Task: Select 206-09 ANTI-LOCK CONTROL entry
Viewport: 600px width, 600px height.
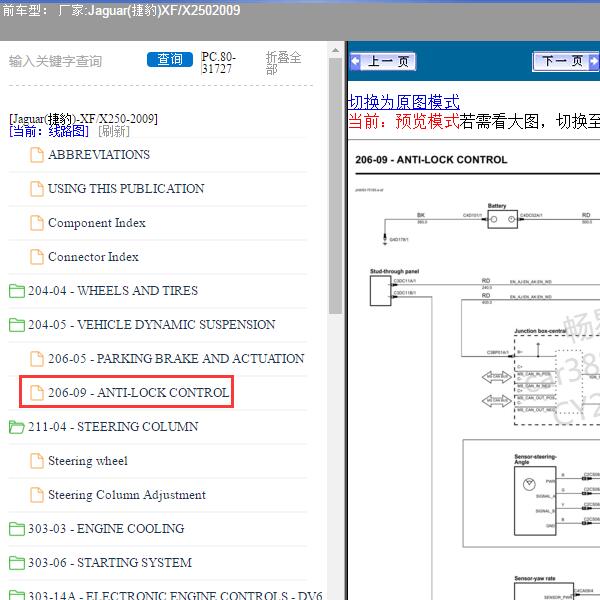Action: [x=139, y=393]
